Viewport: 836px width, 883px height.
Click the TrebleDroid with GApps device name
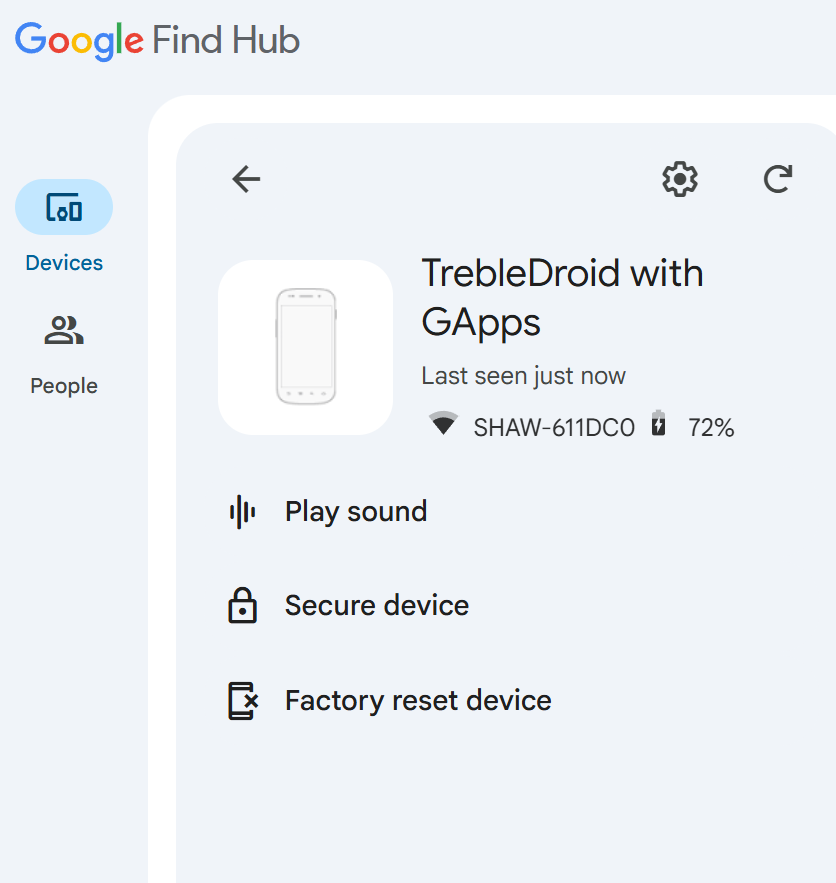(x=562, y=298)
